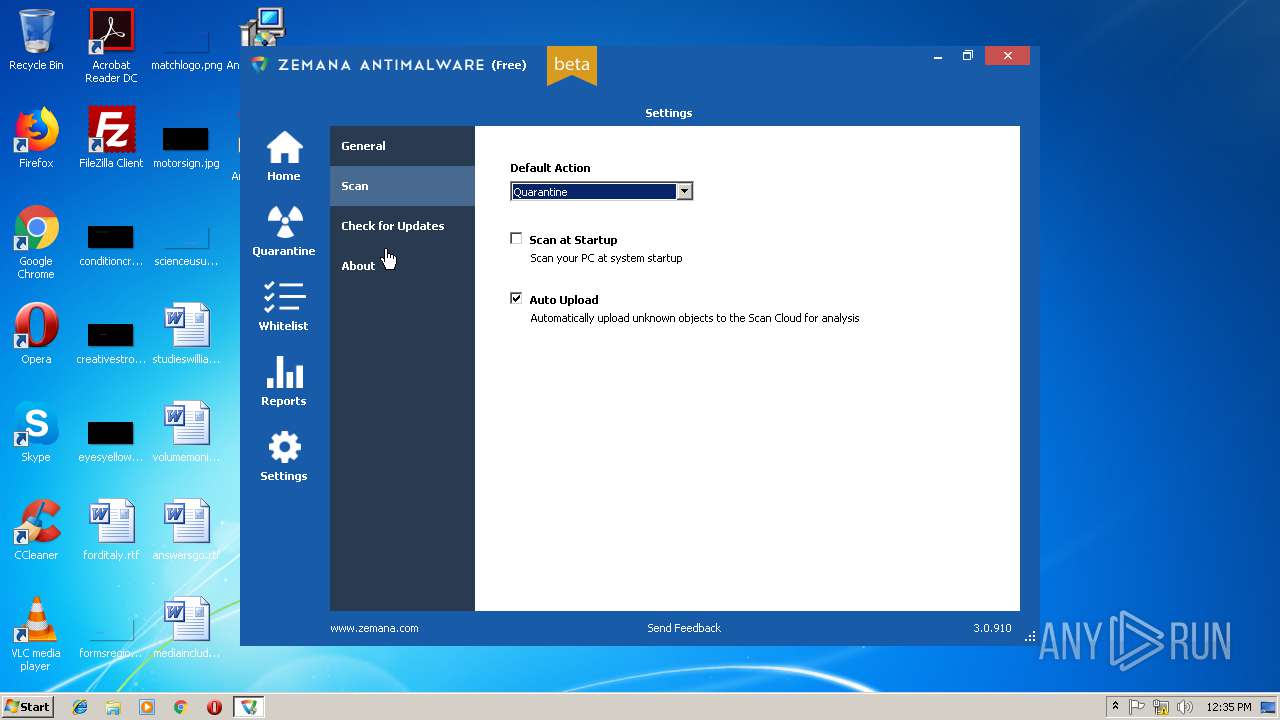Select the mediainclud... Word document icon
The width and height of the screenshot is (1280, 720).
(186, 628)
